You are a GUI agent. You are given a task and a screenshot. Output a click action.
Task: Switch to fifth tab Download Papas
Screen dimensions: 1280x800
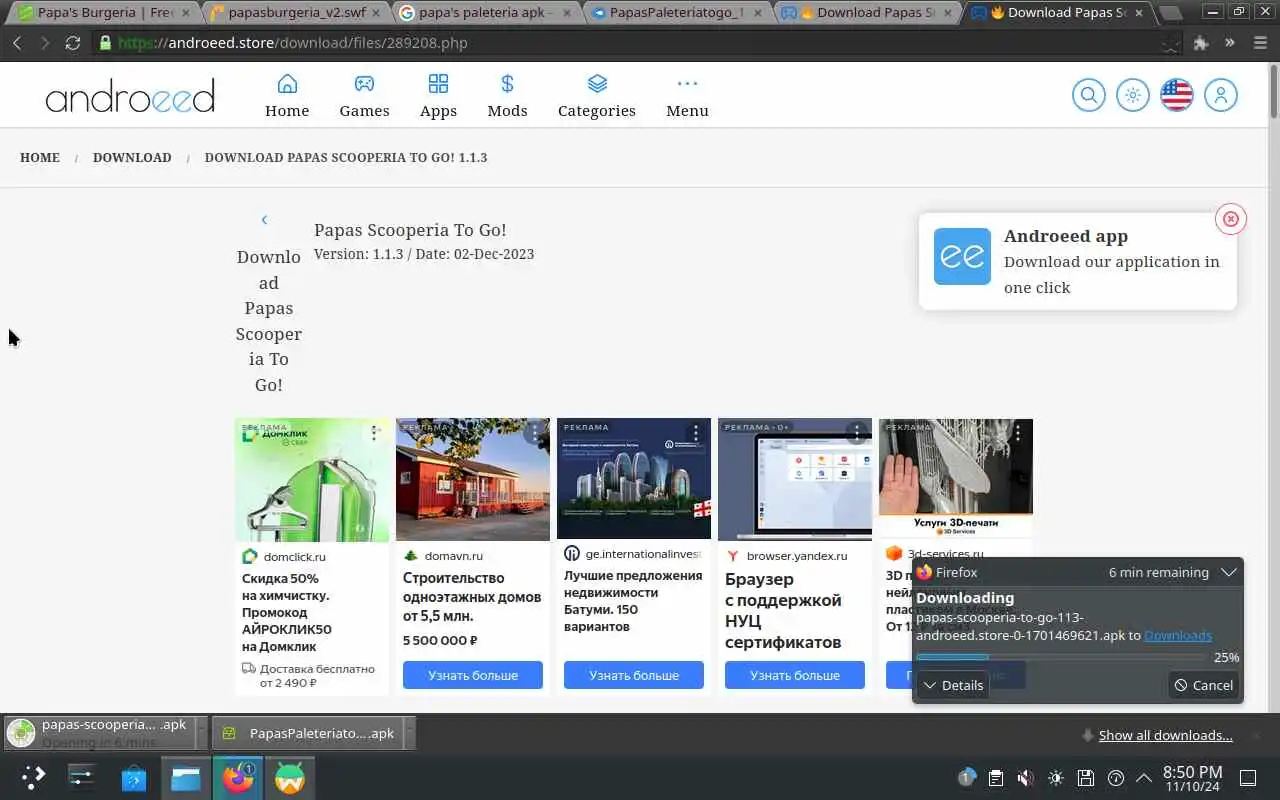point(866,13)
